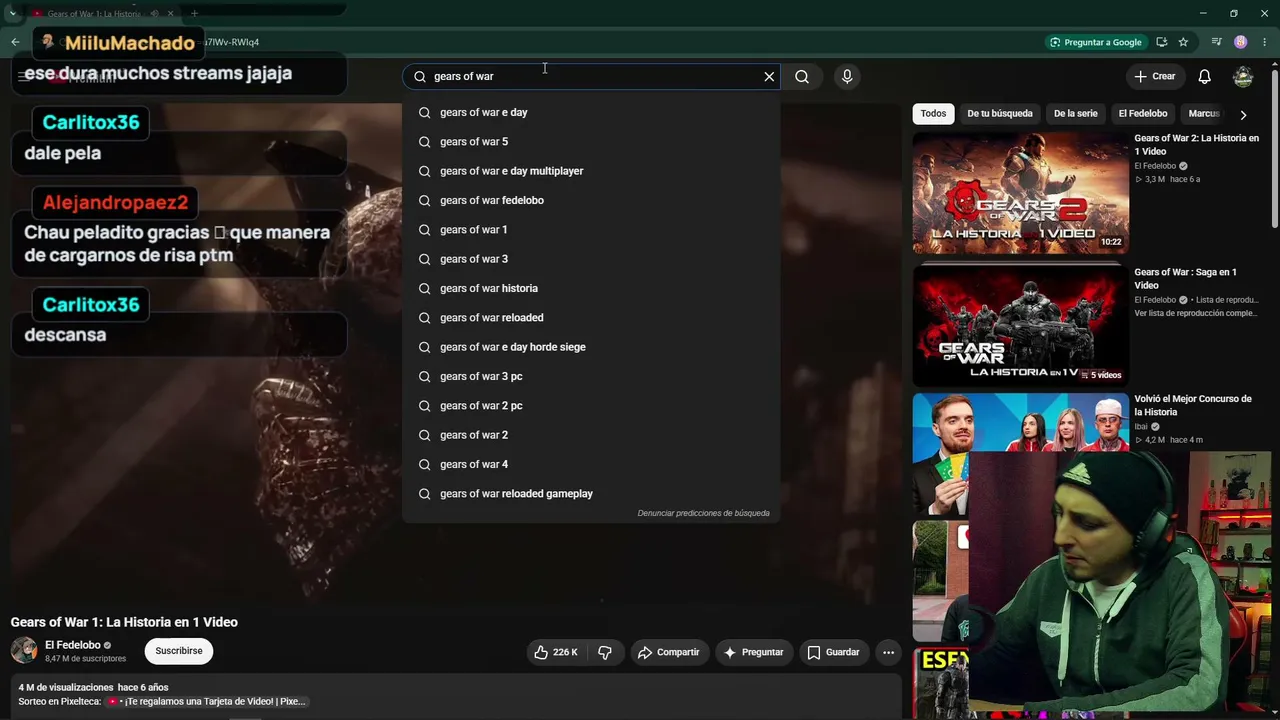Open title 'Gears of War 2: La Historia en 1 Video'
Viewport: 1280px width, 720px height.
pos(1196,145)
